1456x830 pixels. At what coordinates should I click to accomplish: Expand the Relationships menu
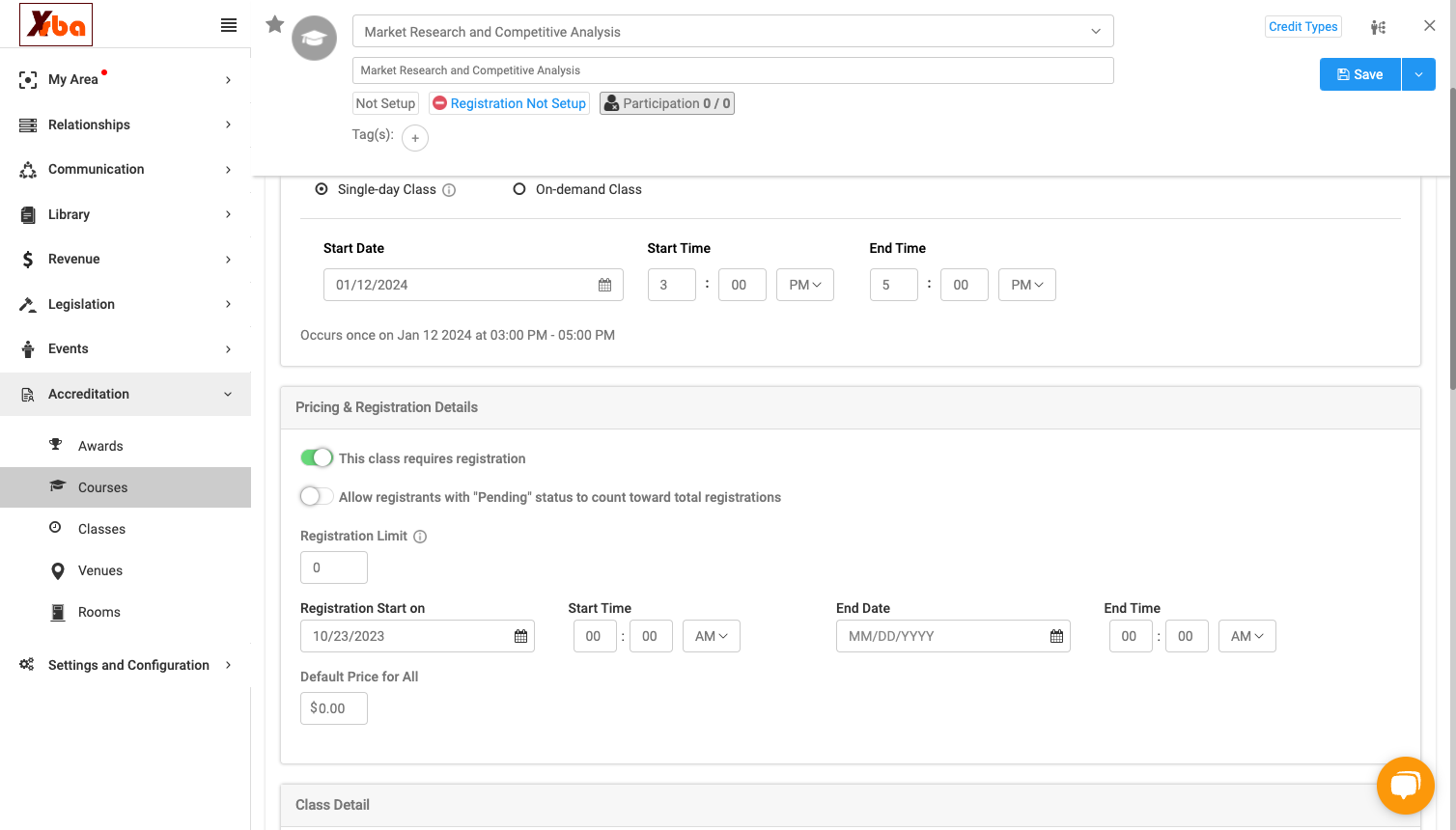tap(126, 124)
